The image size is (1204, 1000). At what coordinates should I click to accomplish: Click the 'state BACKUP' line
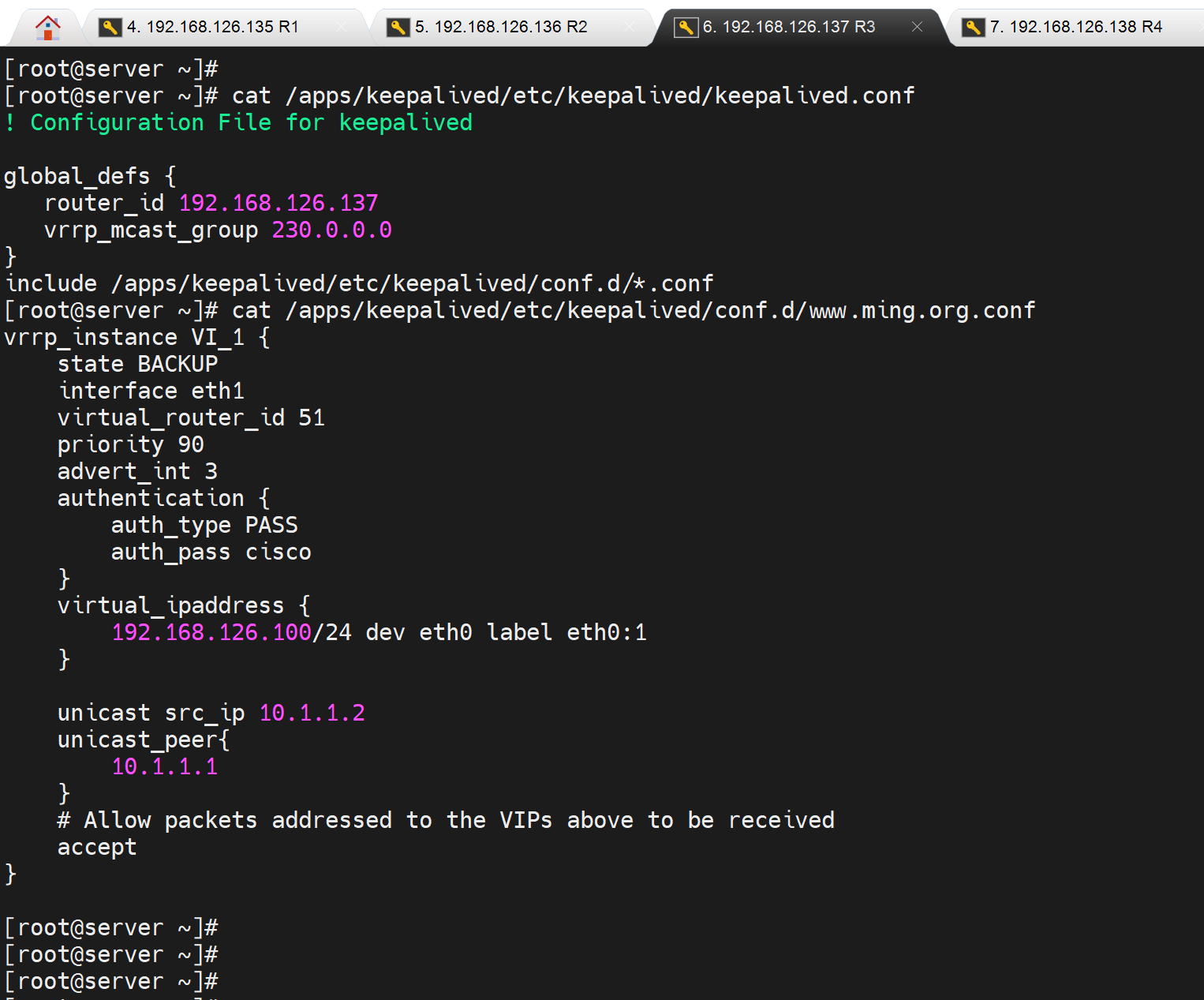click(137, 365)
